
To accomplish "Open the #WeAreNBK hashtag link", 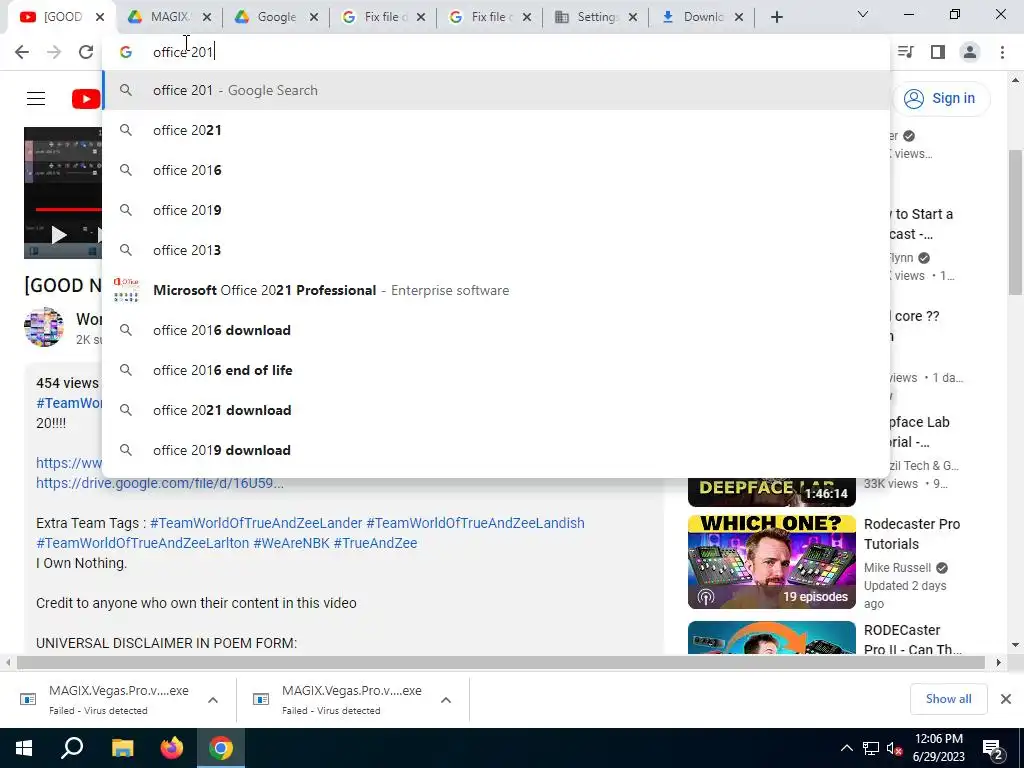I will (x=291, y=543).
